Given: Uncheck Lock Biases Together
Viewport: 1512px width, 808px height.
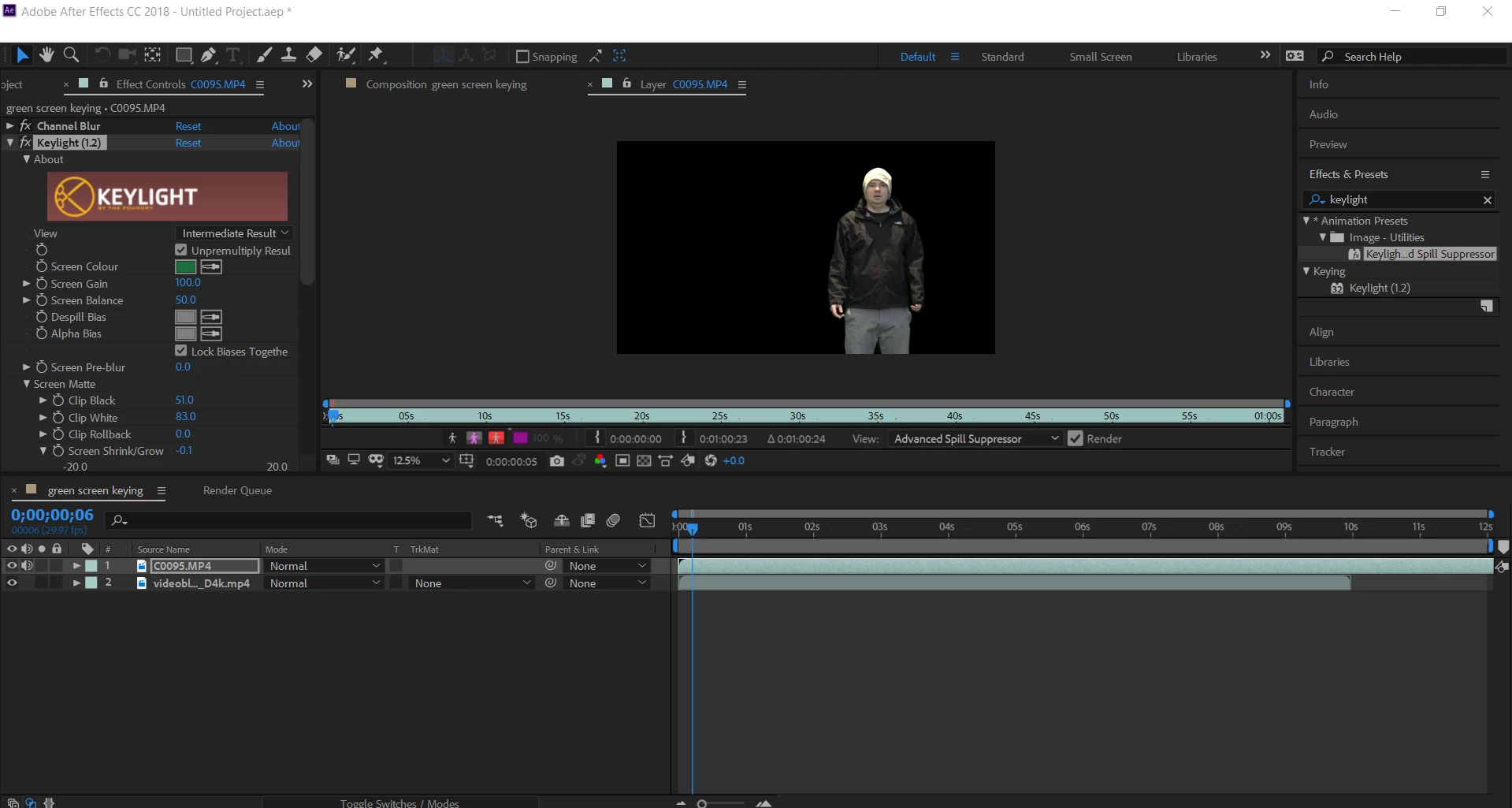Looking at the screenshot, I should (181, 351).
